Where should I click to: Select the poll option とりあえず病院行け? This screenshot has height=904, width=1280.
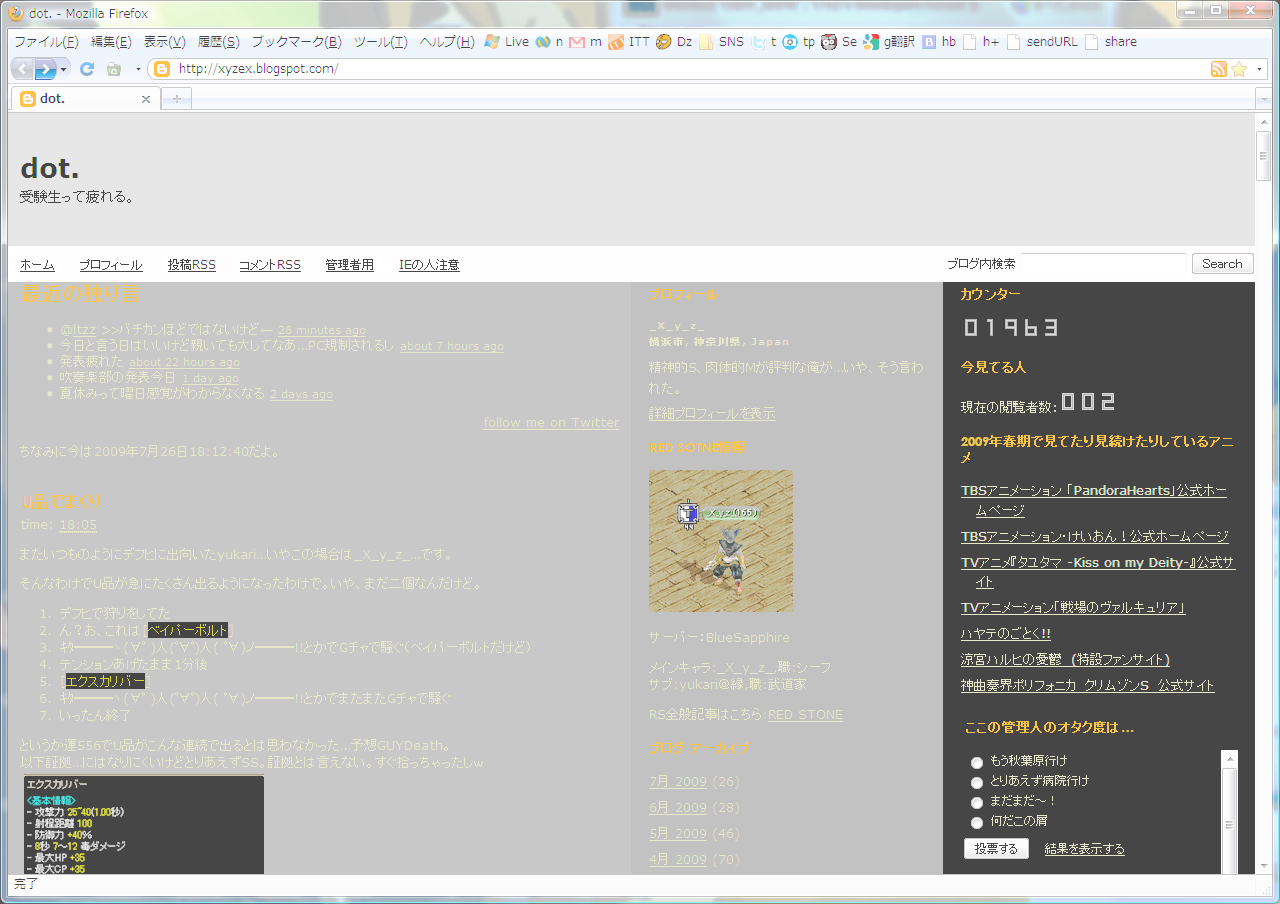point(977,781)
